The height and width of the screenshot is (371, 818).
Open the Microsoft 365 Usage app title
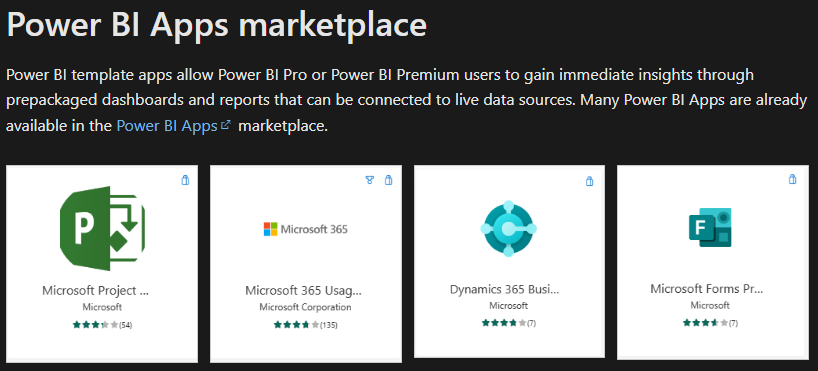pos(303,290)
